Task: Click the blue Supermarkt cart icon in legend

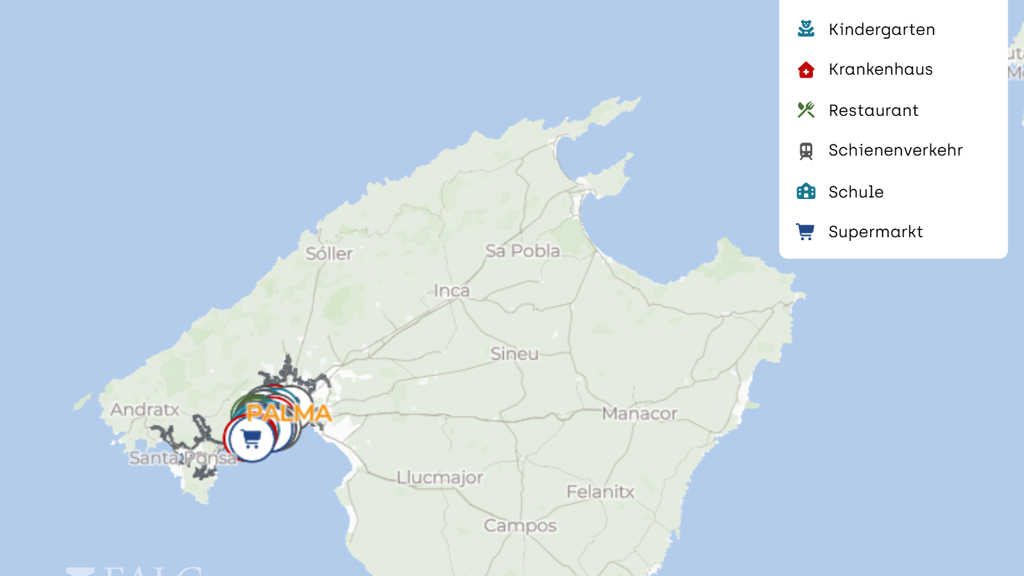Action: 805,232
